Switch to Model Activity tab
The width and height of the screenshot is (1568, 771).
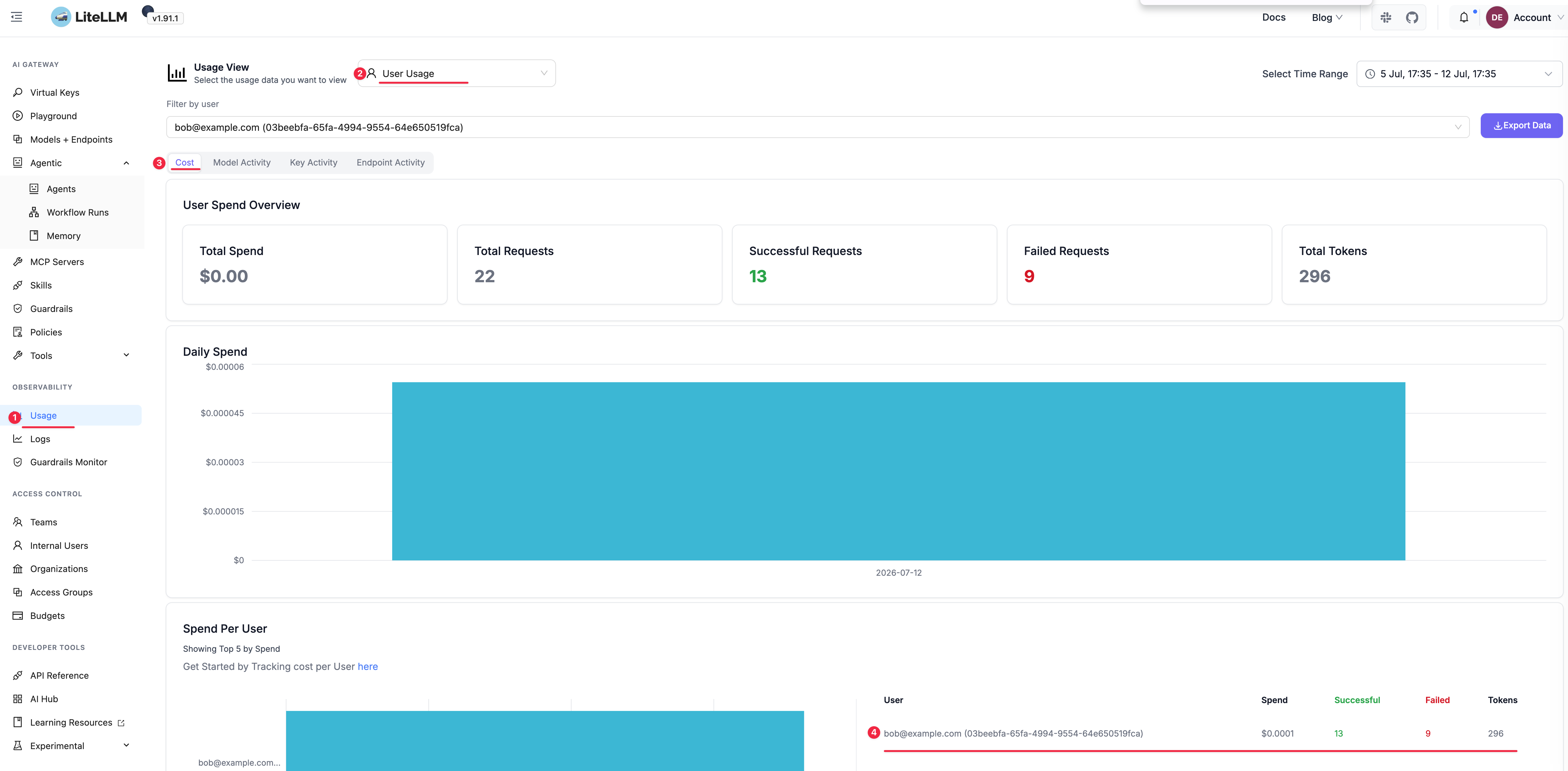click(242, 163)
